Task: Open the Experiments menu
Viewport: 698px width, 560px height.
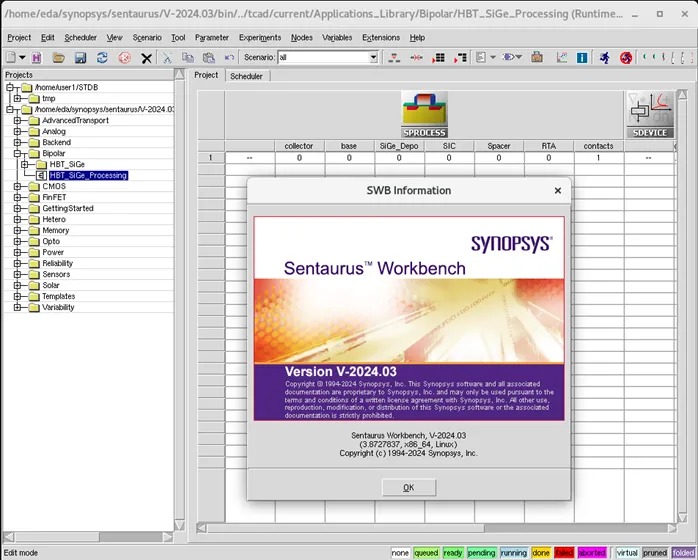Action: [x=260, y=38]
